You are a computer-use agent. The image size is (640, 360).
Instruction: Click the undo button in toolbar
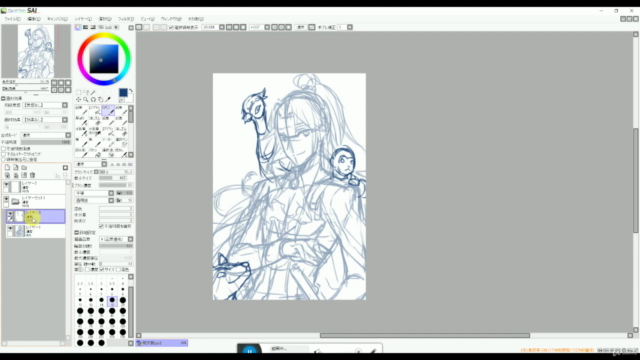click(139, 27)
